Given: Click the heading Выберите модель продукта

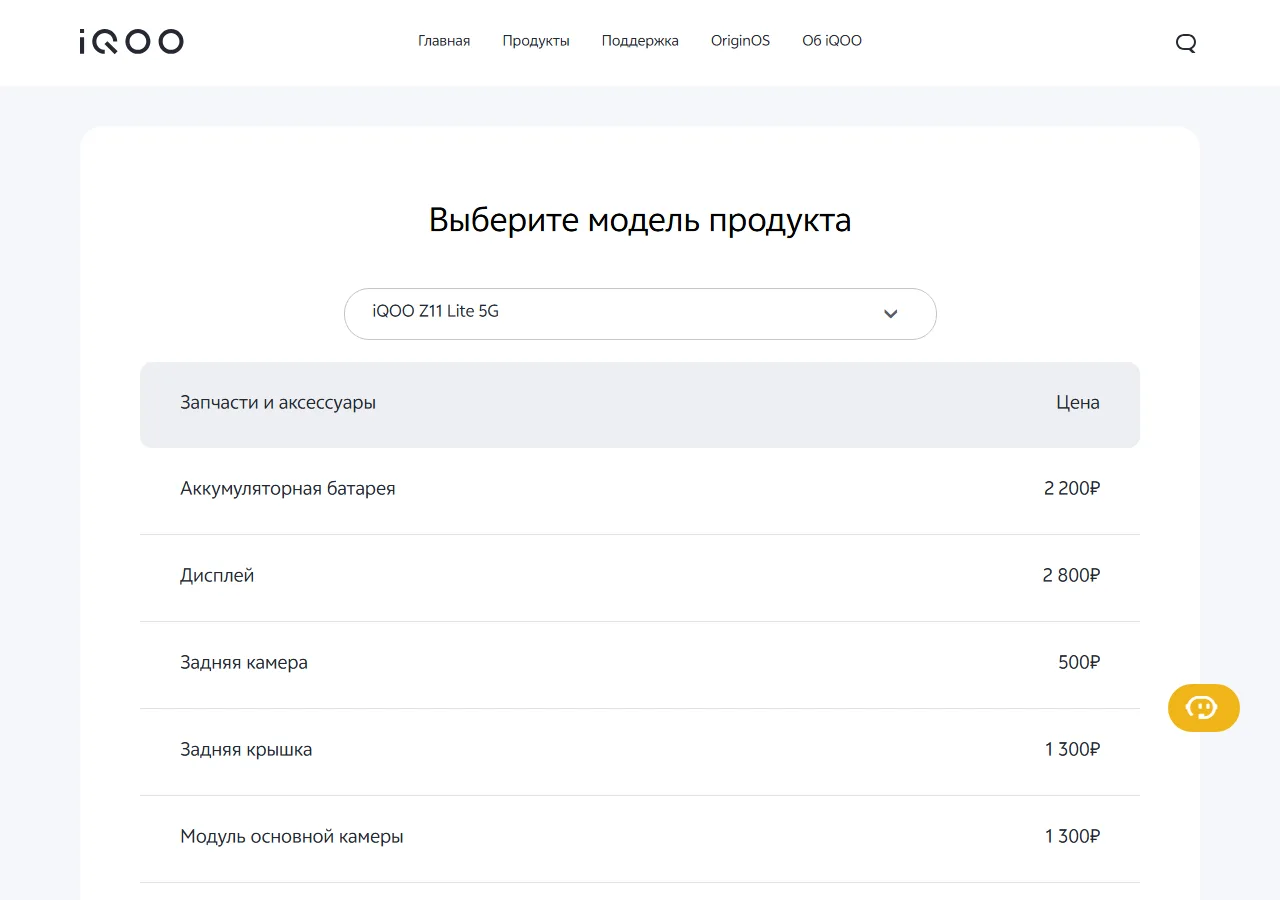Looking at the screenshot, I should (640, 220).
